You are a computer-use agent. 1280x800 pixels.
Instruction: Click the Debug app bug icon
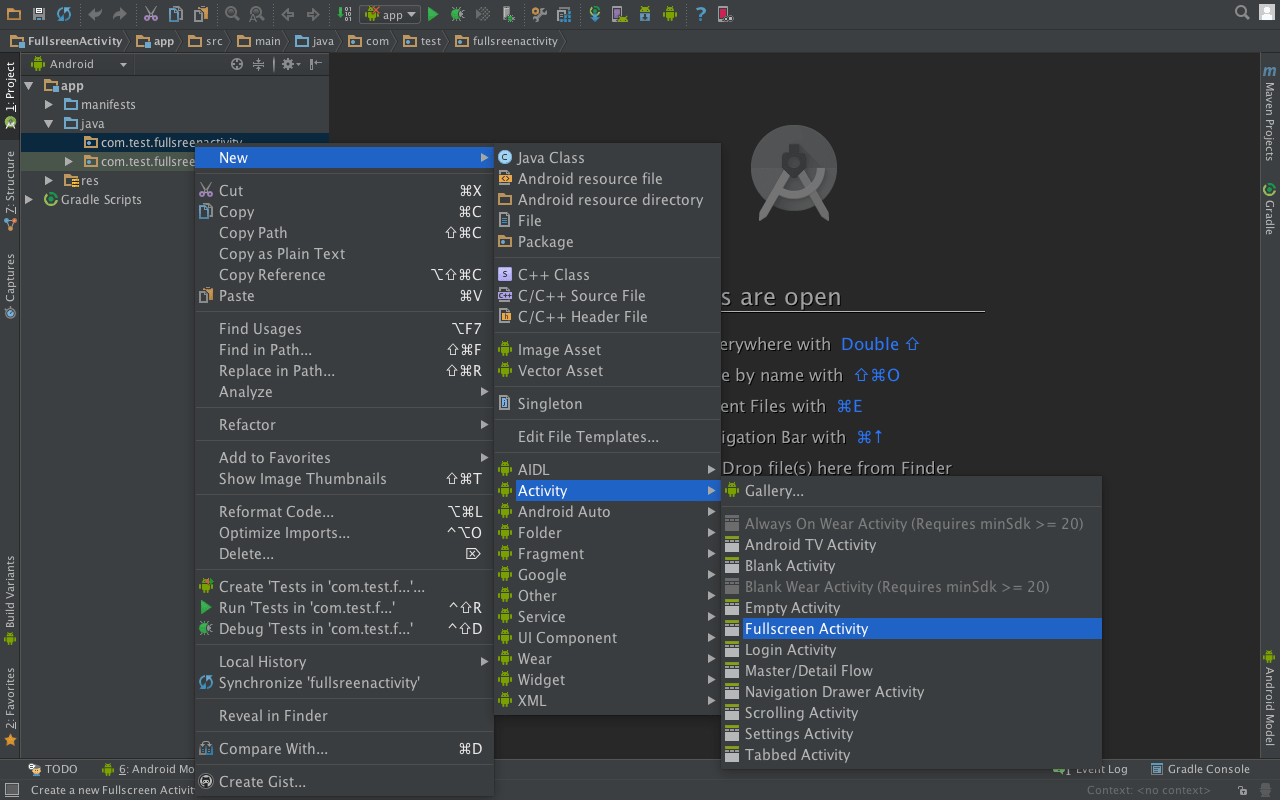[x=457, y=14]
